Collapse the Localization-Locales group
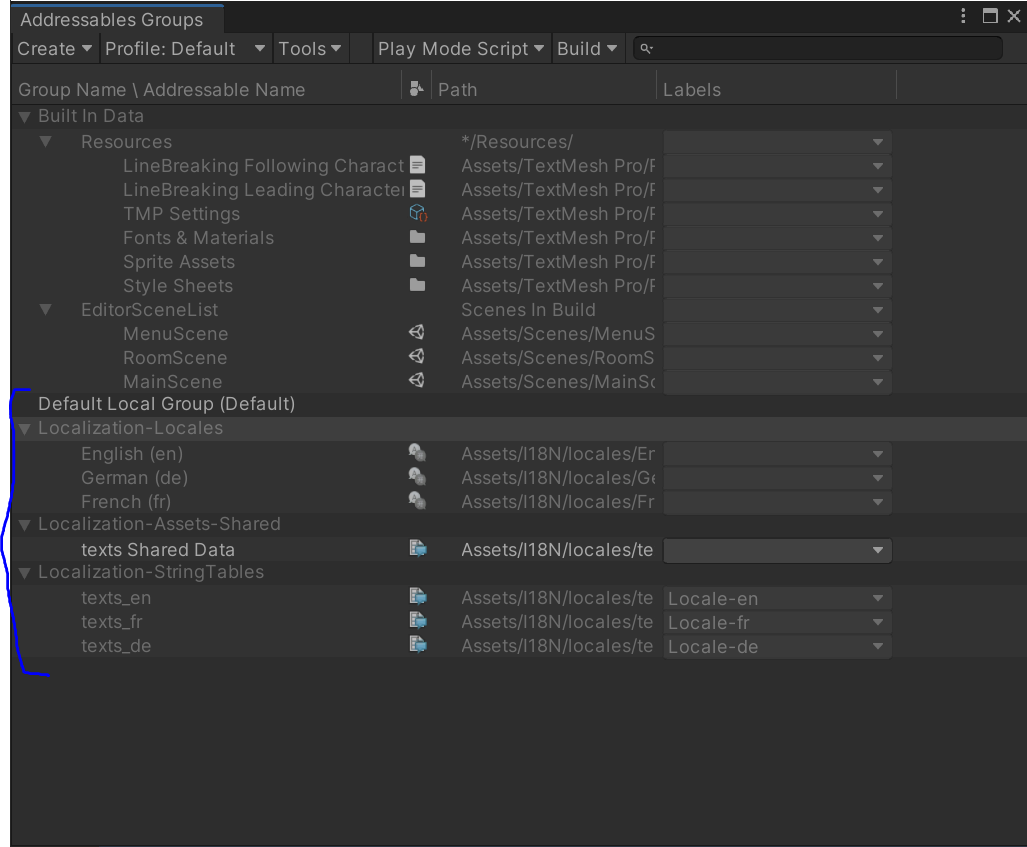 [22, 428]
